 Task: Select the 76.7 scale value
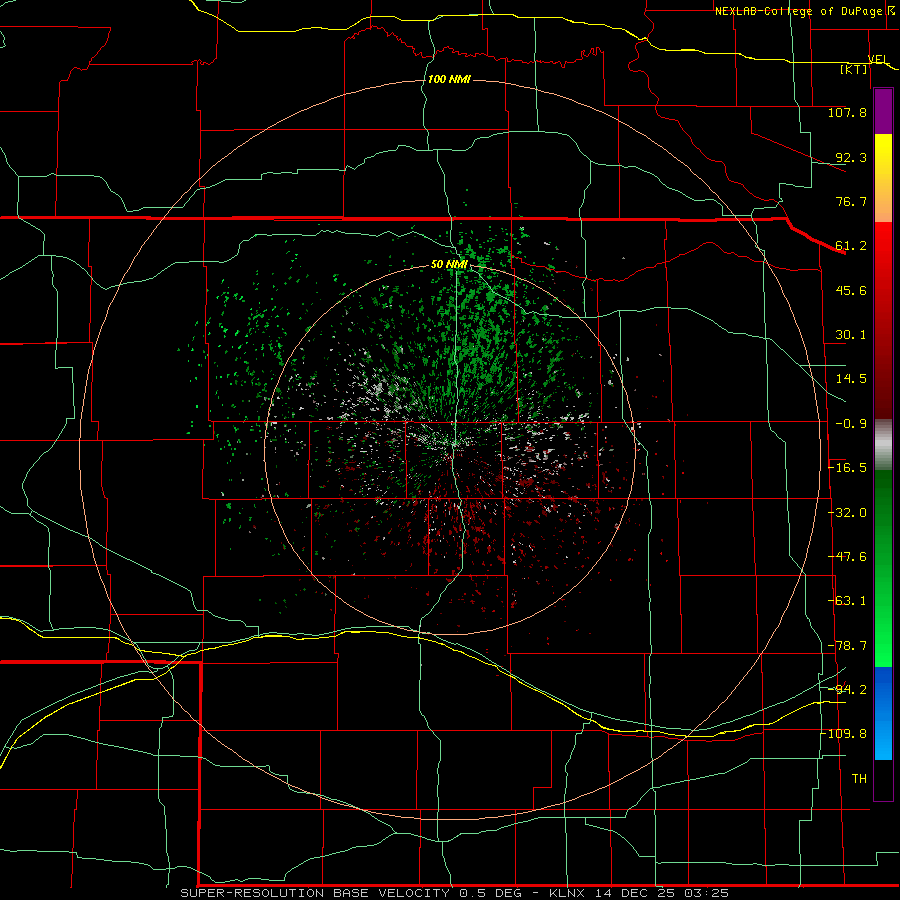pos(851,201)
